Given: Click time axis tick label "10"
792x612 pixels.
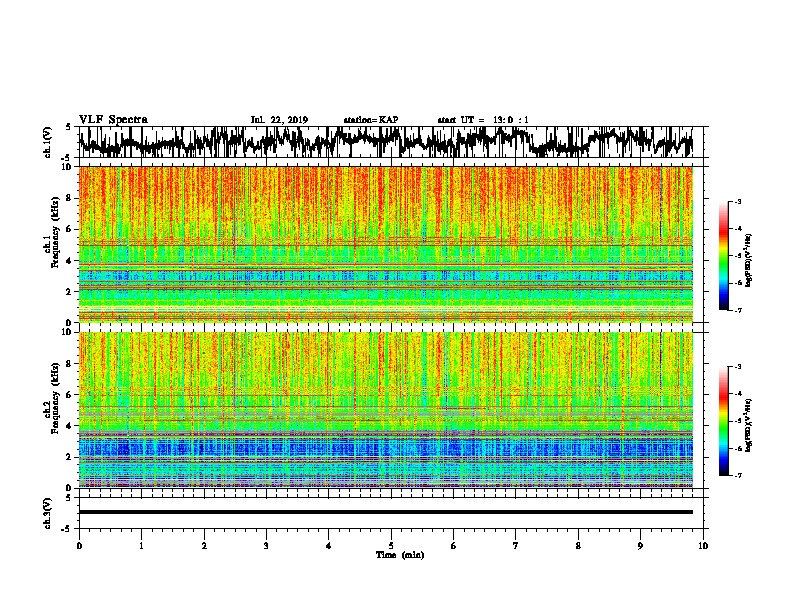Looking at the screenshot, I should pos(703,546).
